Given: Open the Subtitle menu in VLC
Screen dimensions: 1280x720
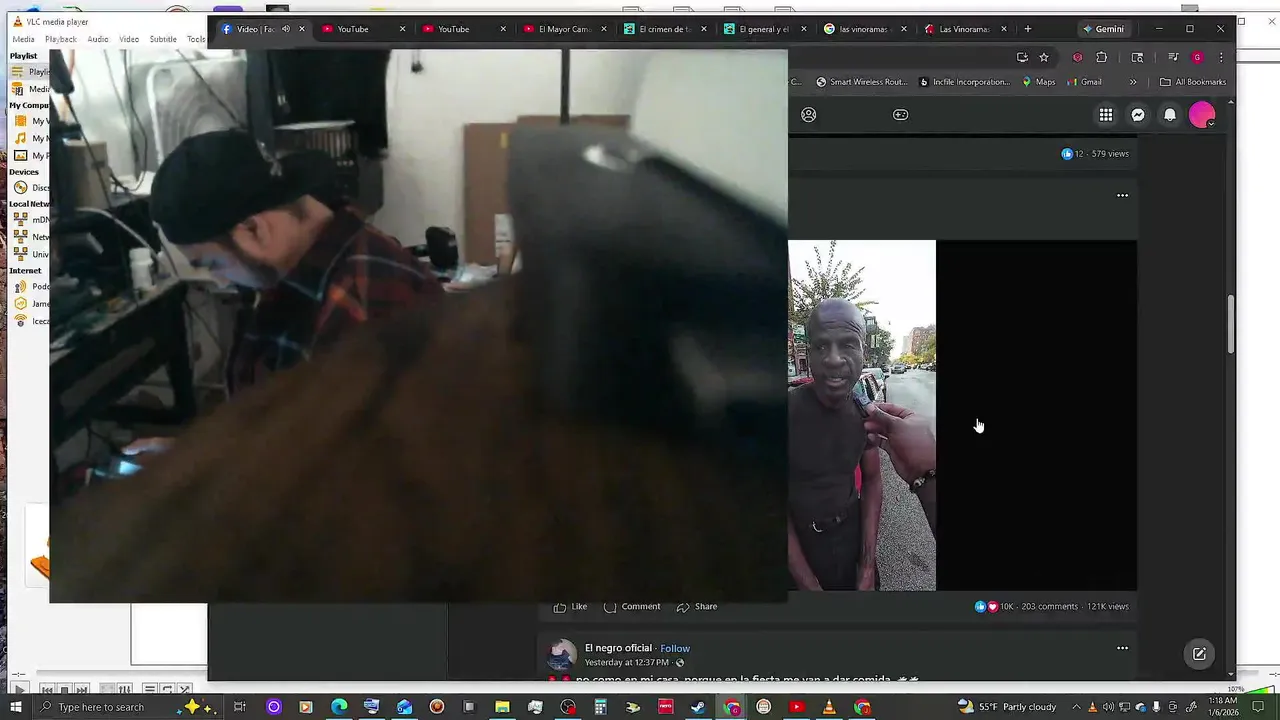Looking at the screenshot, I should point(163,39).
